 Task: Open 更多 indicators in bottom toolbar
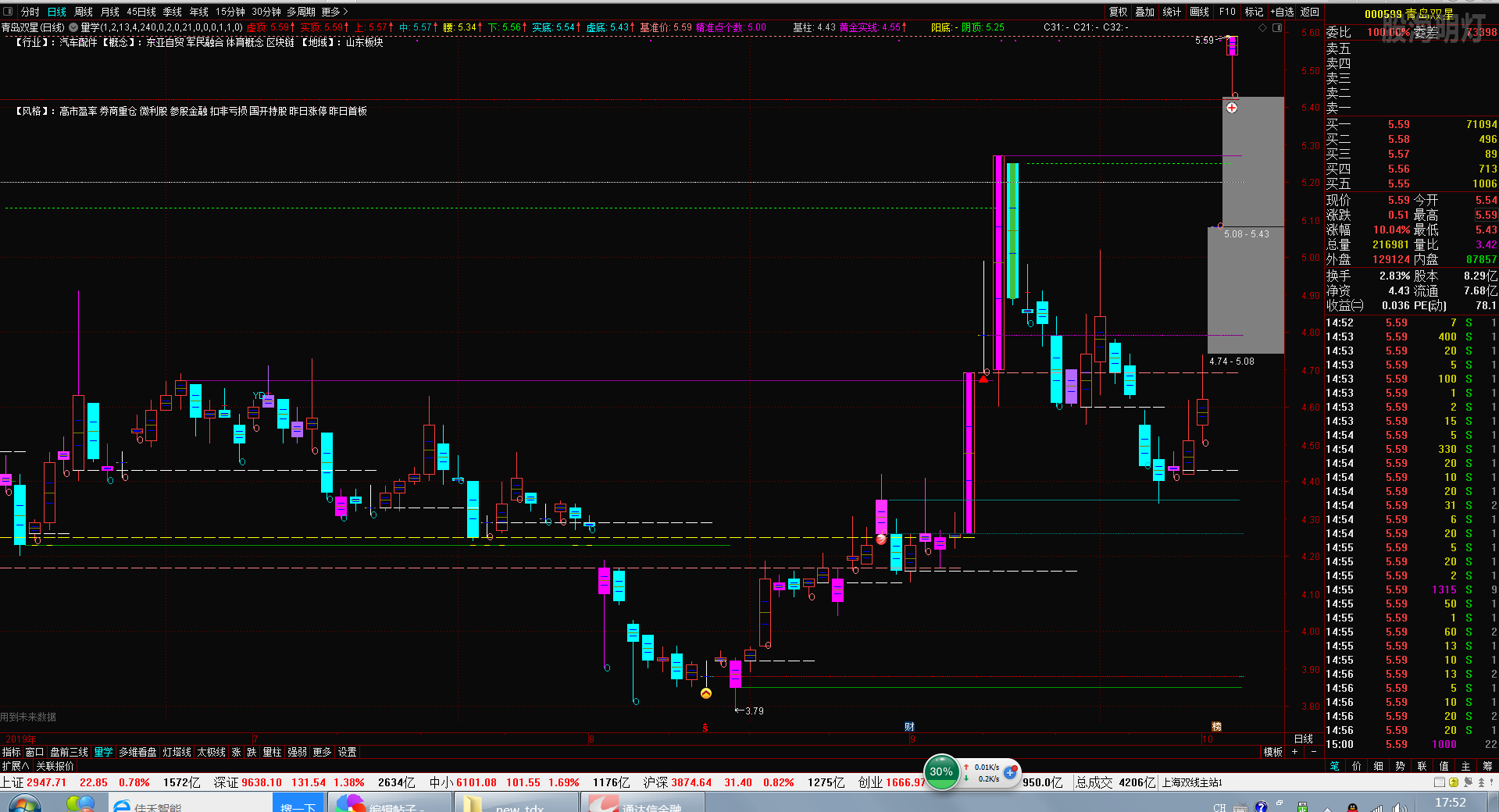tap(323, 752)
